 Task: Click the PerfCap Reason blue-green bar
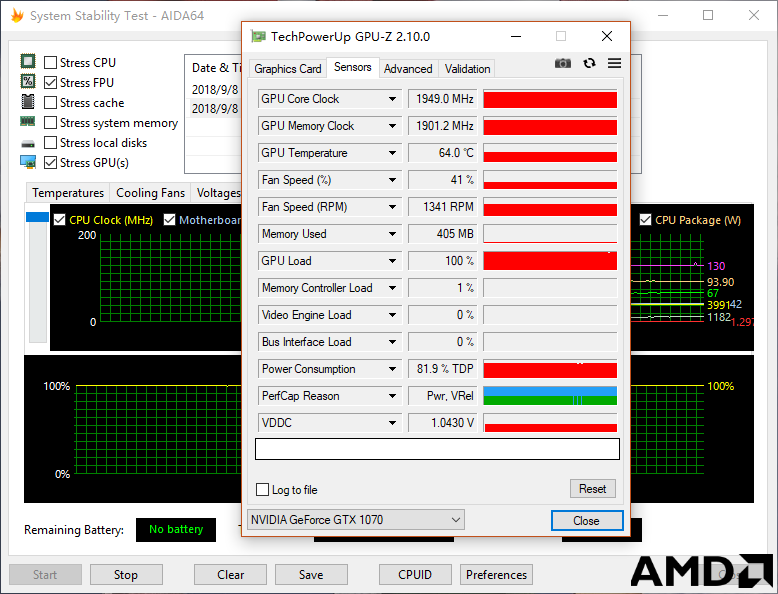tap(550, 396)
